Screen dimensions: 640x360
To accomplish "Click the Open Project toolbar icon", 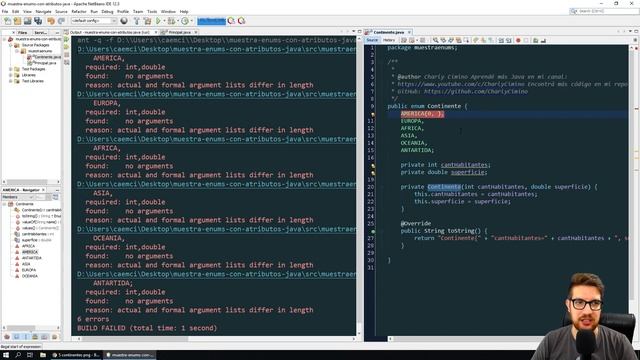I will (27, 21).
